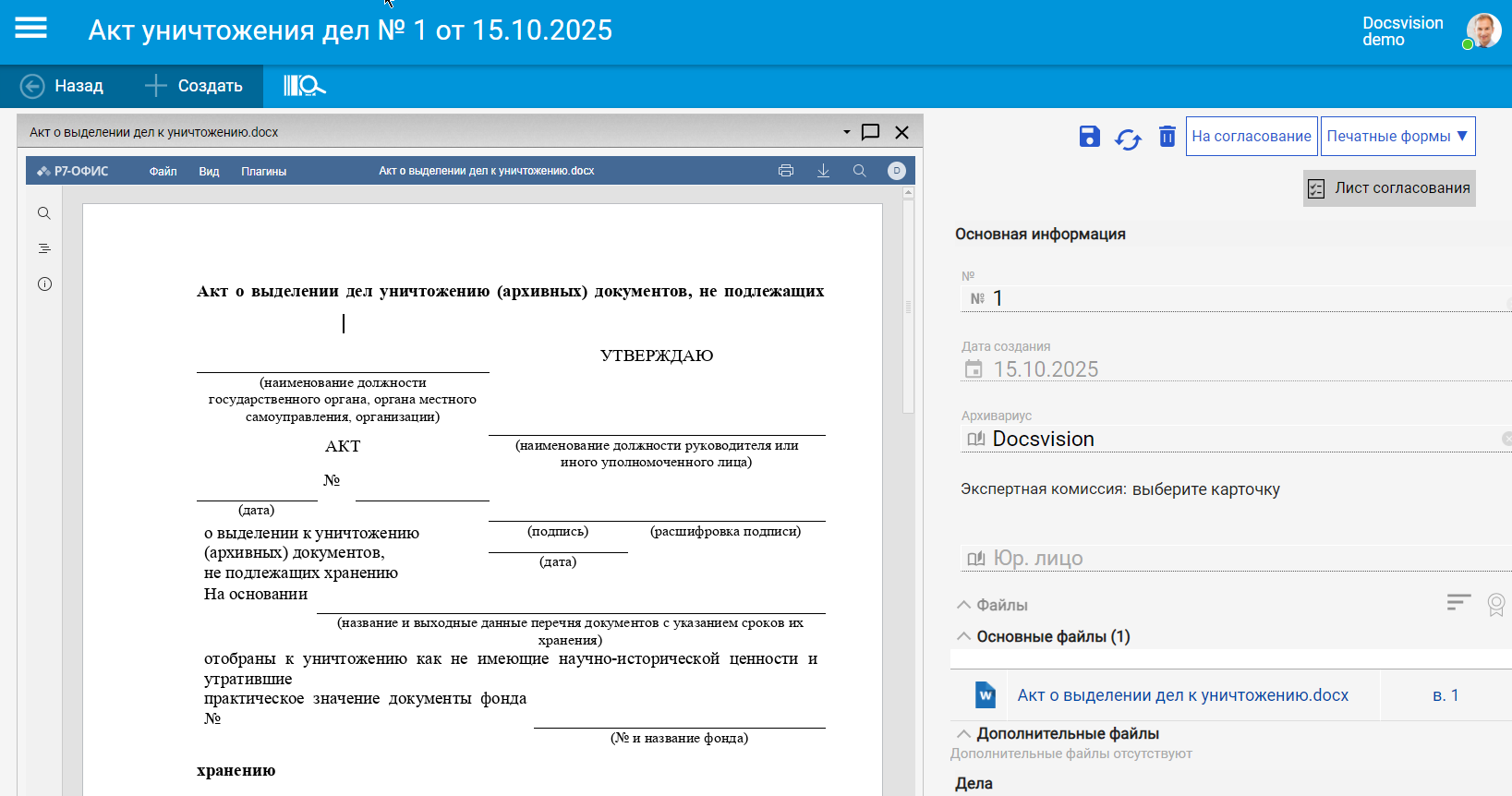The image size is (1512, 796).
Task: Open the Печатные формы dropdown
Action: pyautogui.click(x=1397, y=137)
